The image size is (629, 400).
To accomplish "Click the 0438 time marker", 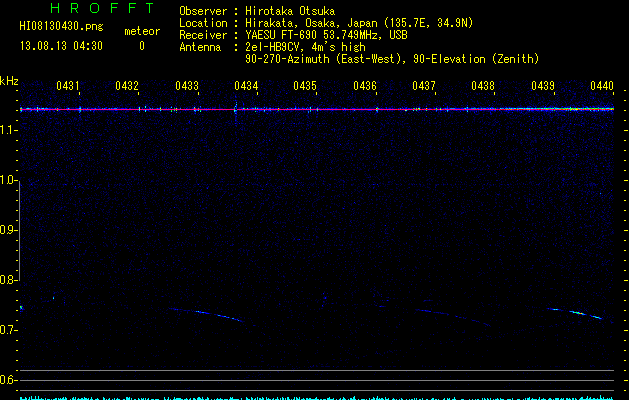I will pyautogui.click(x=483, y=86).
